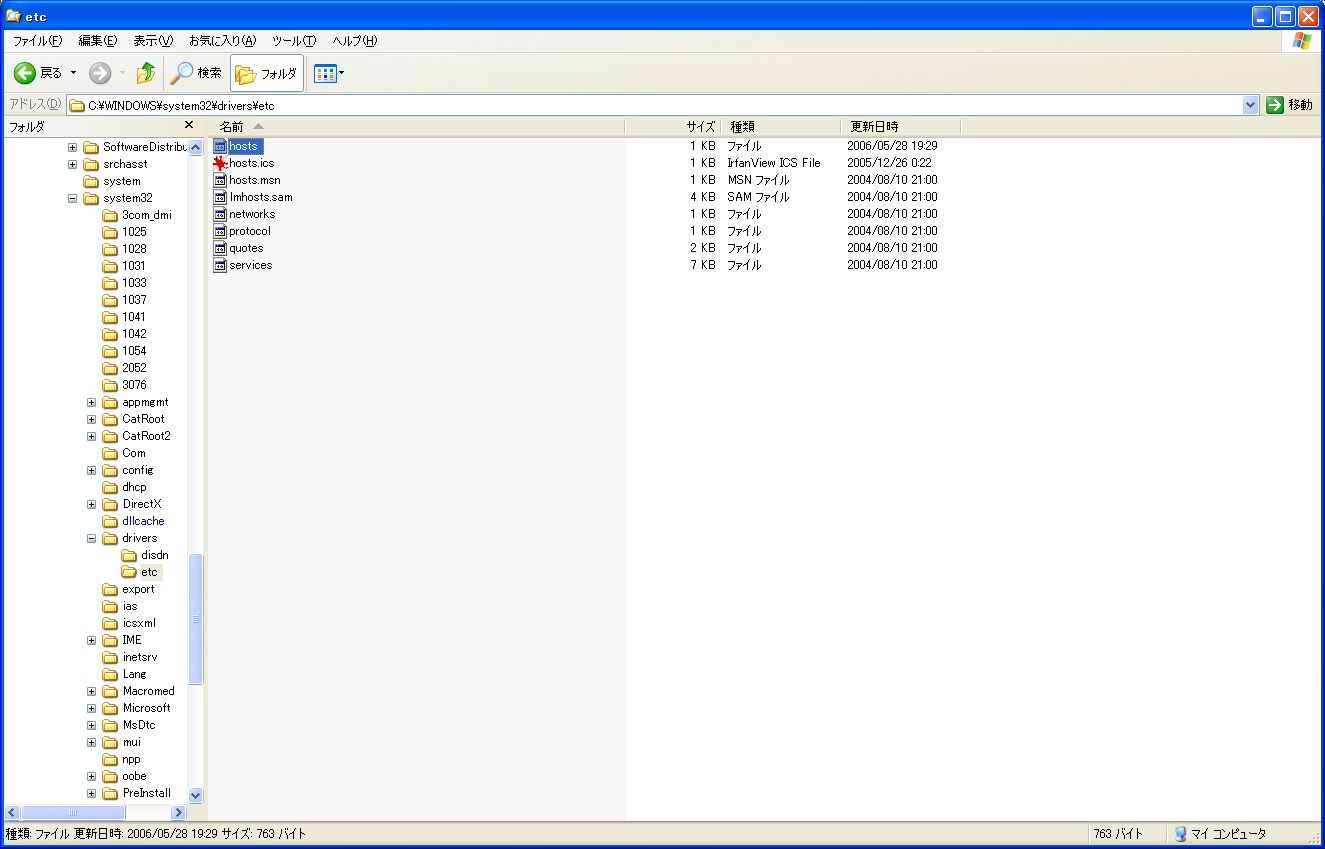Toggle the Folders pane button

coord(267,73)
